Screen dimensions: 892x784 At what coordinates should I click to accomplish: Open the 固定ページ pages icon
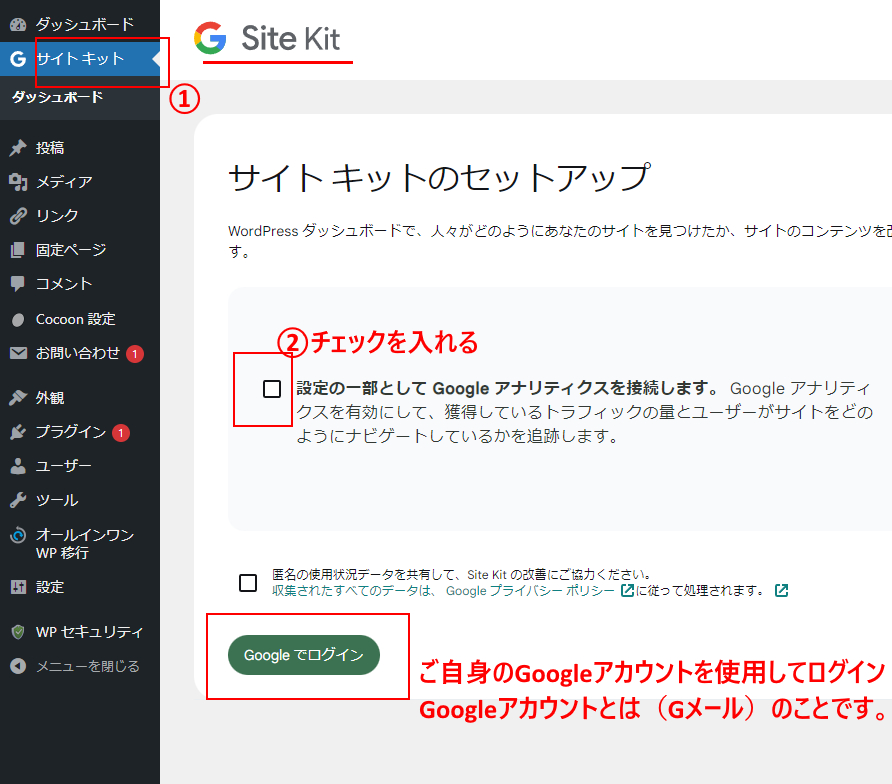coord(17,249)
